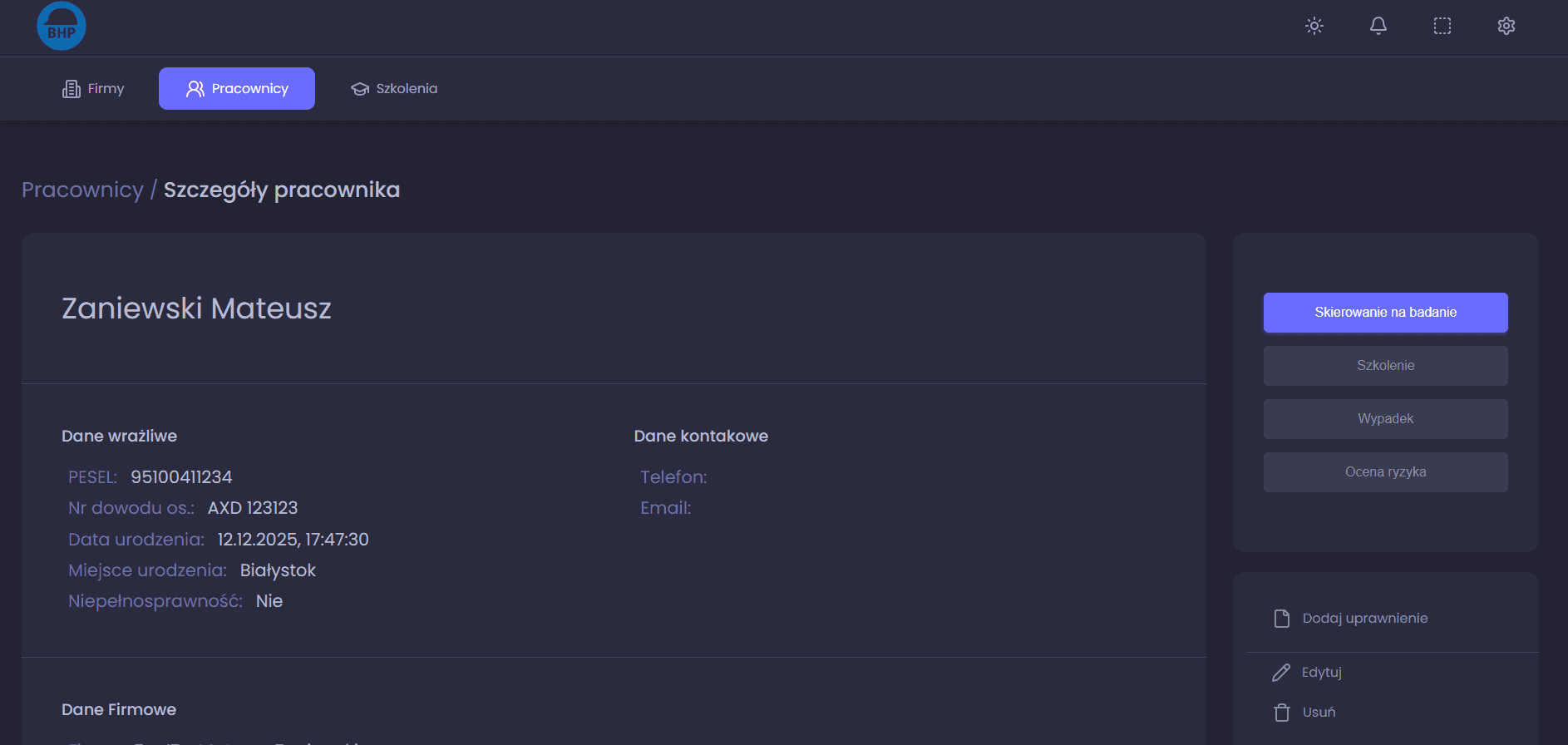Open settings with the gear icon
Viewport: 1568px width, 745px height.
click(1506, 26)
